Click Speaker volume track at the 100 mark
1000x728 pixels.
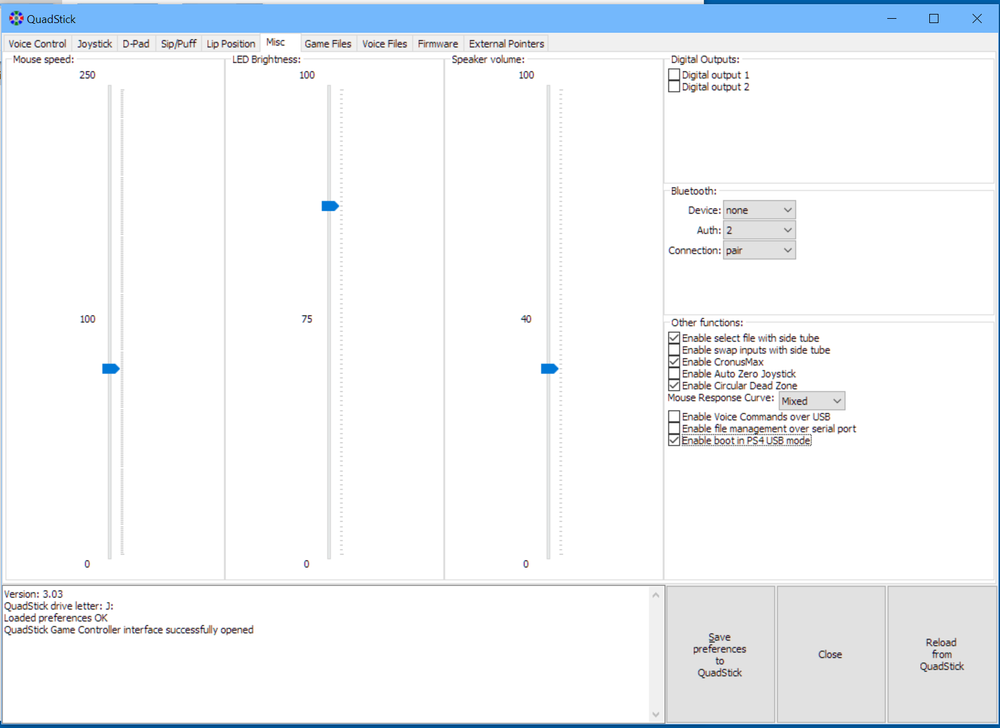coord(548,87)
